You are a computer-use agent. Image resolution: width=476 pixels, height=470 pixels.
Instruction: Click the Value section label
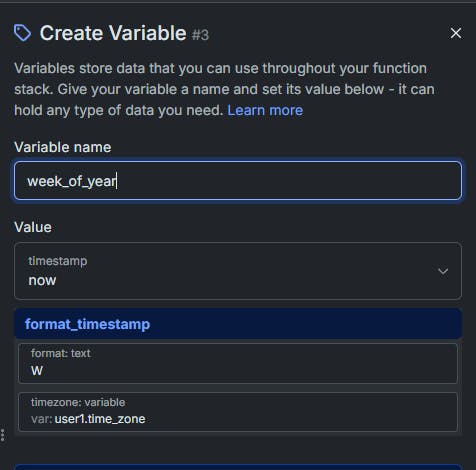tap(33, 227)
